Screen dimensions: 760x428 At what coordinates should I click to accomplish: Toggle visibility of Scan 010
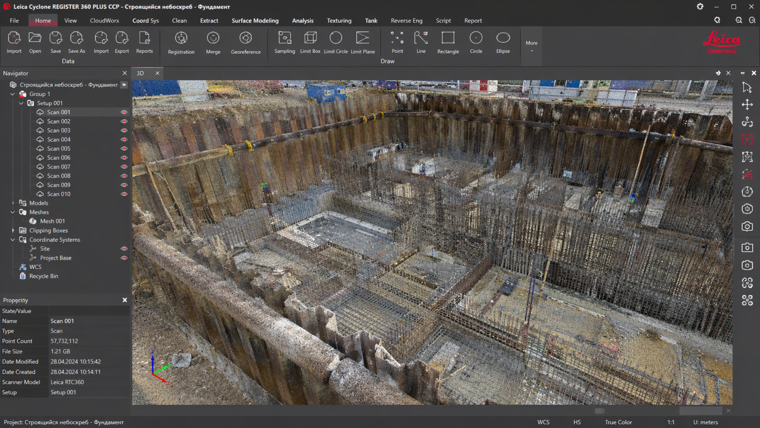click(124, 194)
